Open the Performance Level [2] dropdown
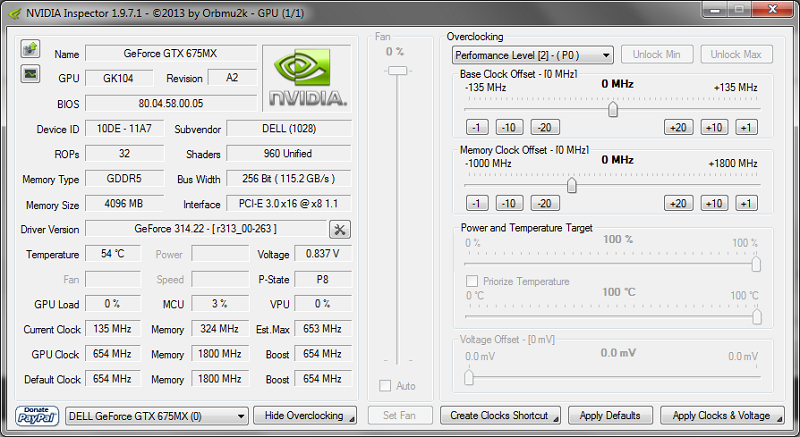This screenshot has height=437, width=800. (533, 55)
